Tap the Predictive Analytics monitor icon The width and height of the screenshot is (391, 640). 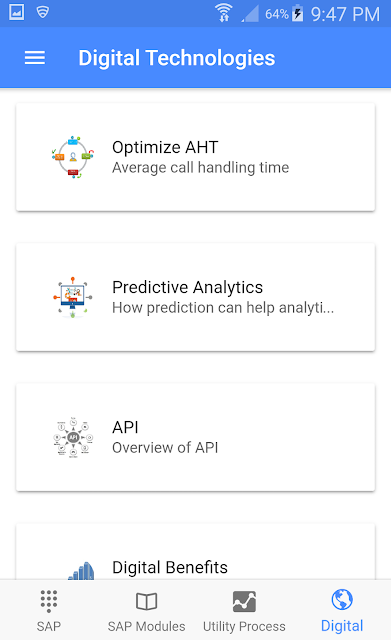73,297
